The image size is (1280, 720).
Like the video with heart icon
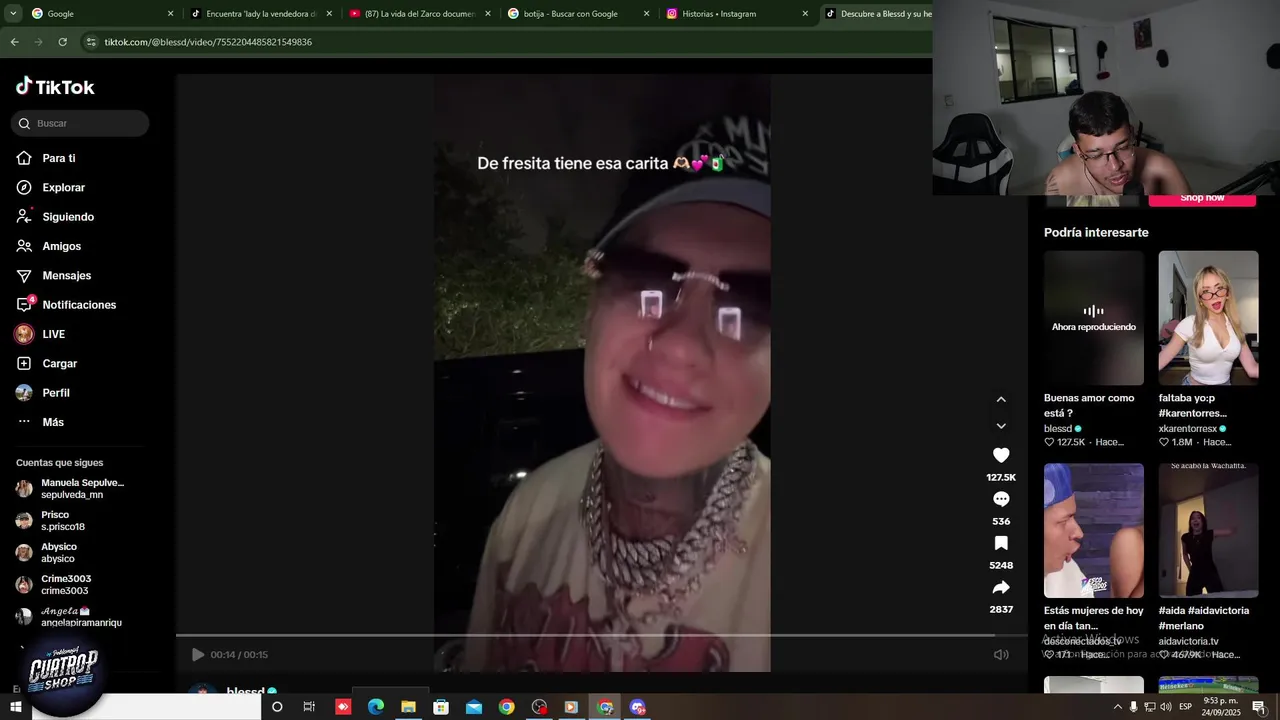[1001, 455]
